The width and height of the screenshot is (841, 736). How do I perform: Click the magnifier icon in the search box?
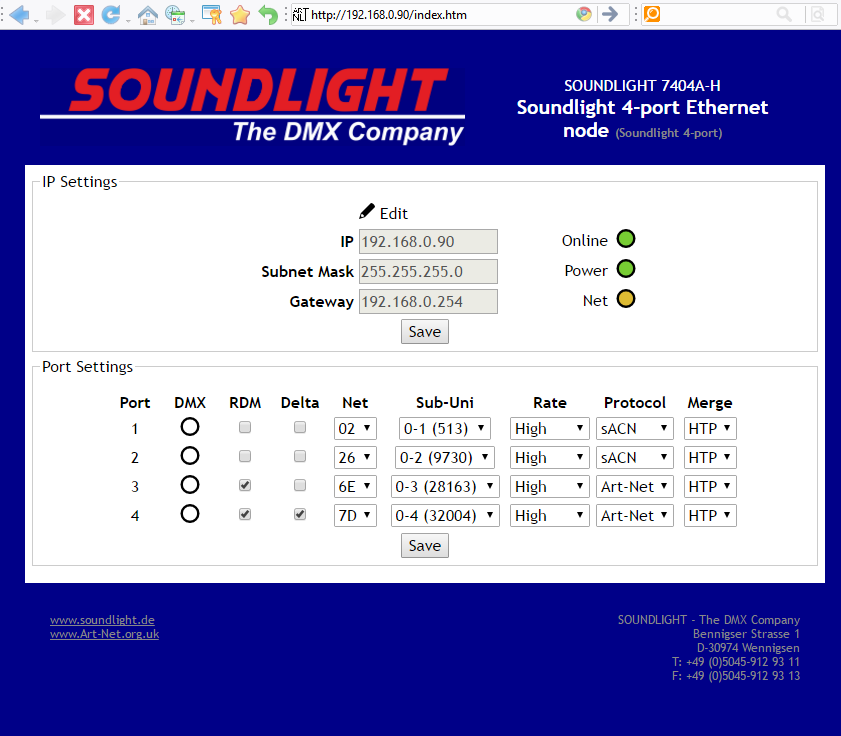[x=784, y=14]
